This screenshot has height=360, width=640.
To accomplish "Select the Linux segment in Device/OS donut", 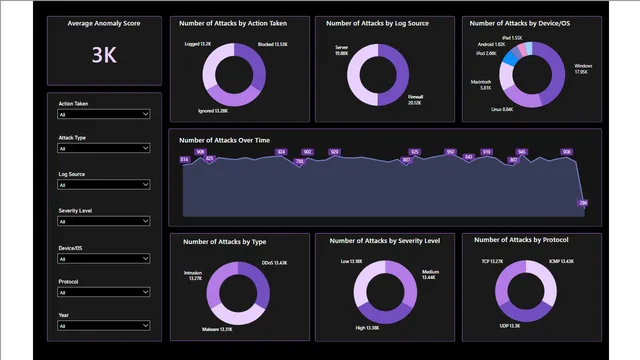I will 521,98.
